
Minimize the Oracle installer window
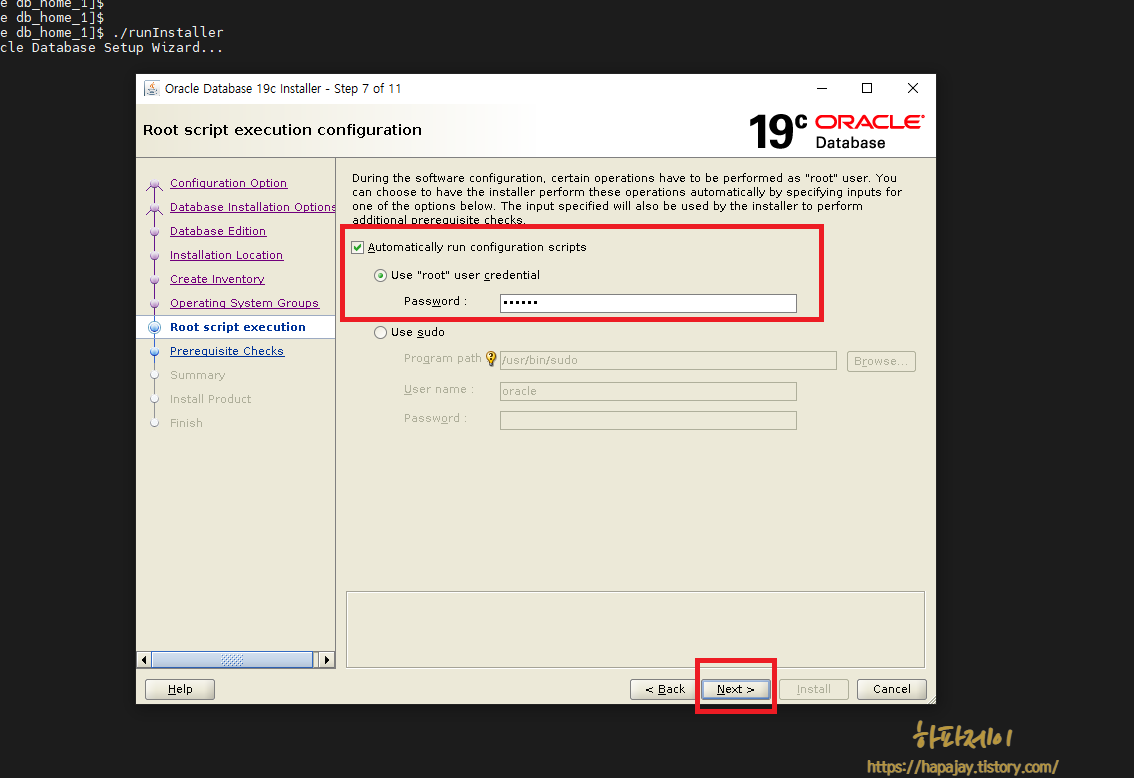(822, 88)
